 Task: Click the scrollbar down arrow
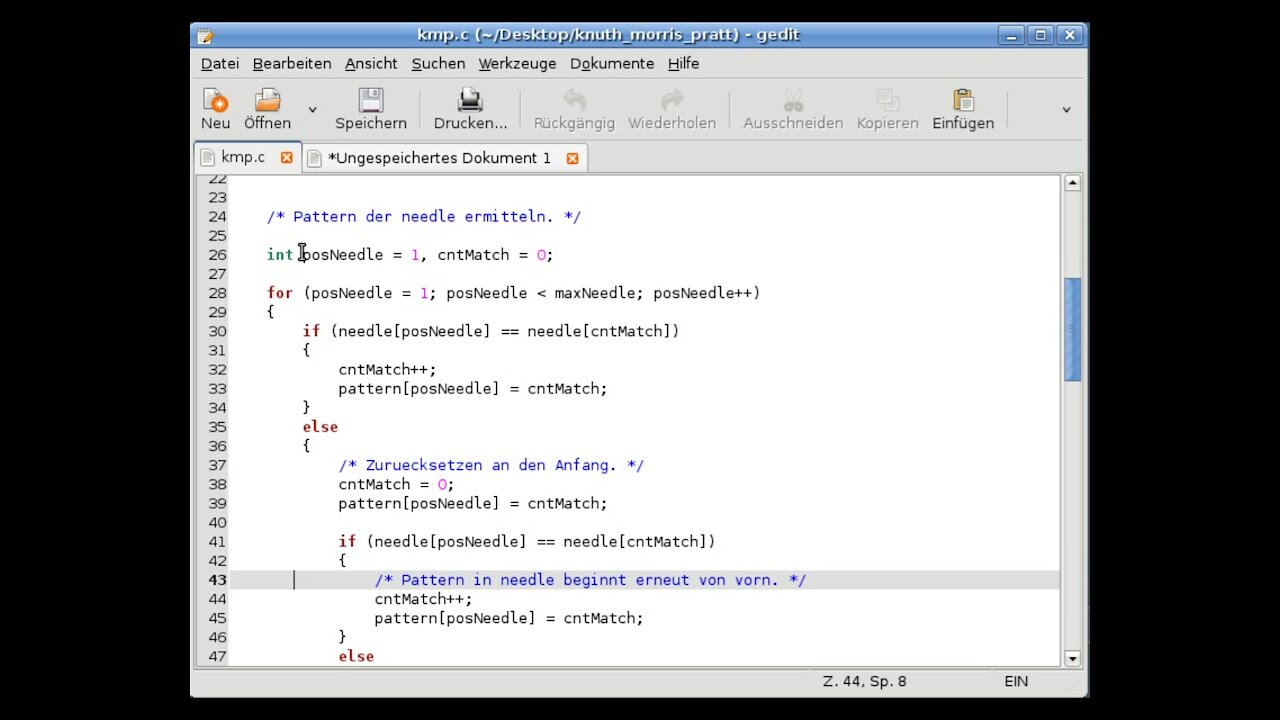pyautogui.click(x=1072, y=658)
